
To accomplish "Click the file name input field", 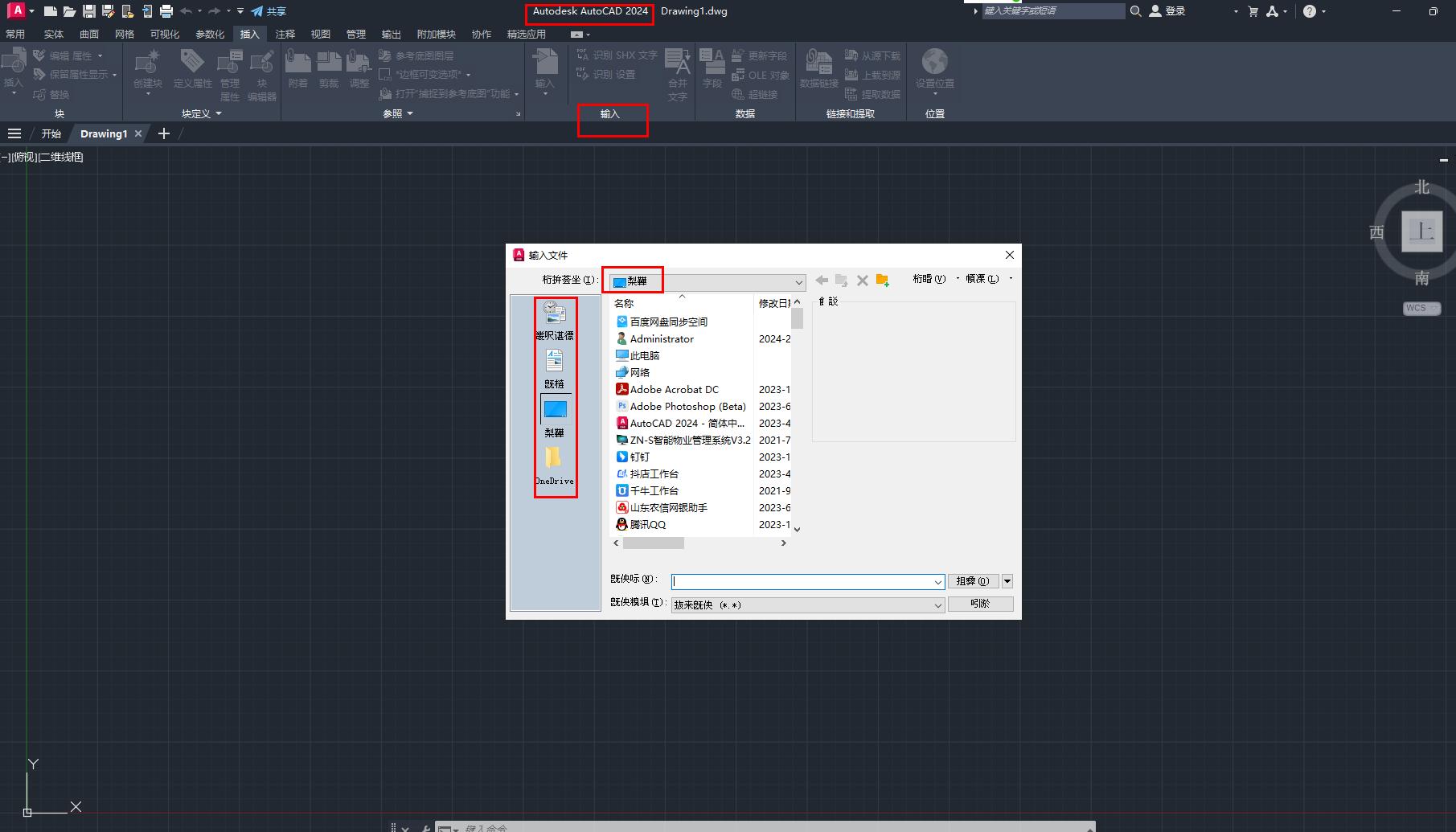I will coord(808,582).
